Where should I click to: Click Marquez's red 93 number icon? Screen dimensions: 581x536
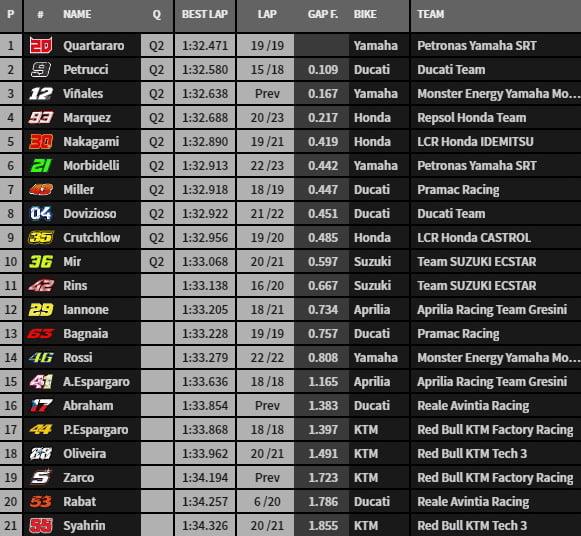coord(41,117)
